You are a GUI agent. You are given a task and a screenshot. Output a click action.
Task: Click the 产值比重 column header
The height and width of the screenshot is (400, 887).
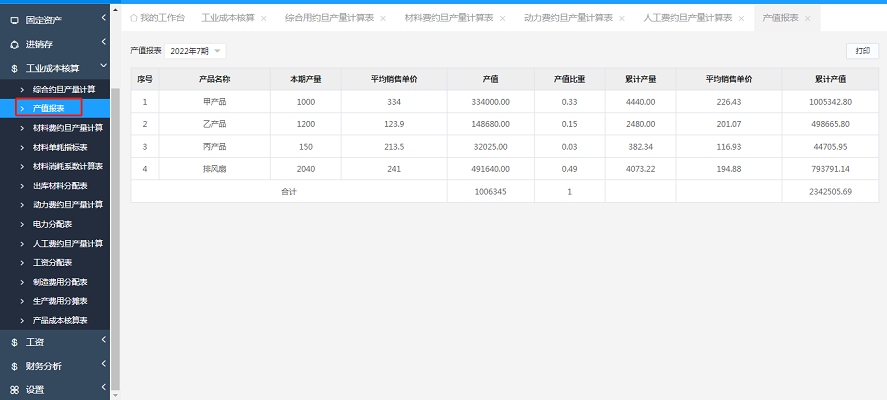pyautogui.click(x=570, y=79)
